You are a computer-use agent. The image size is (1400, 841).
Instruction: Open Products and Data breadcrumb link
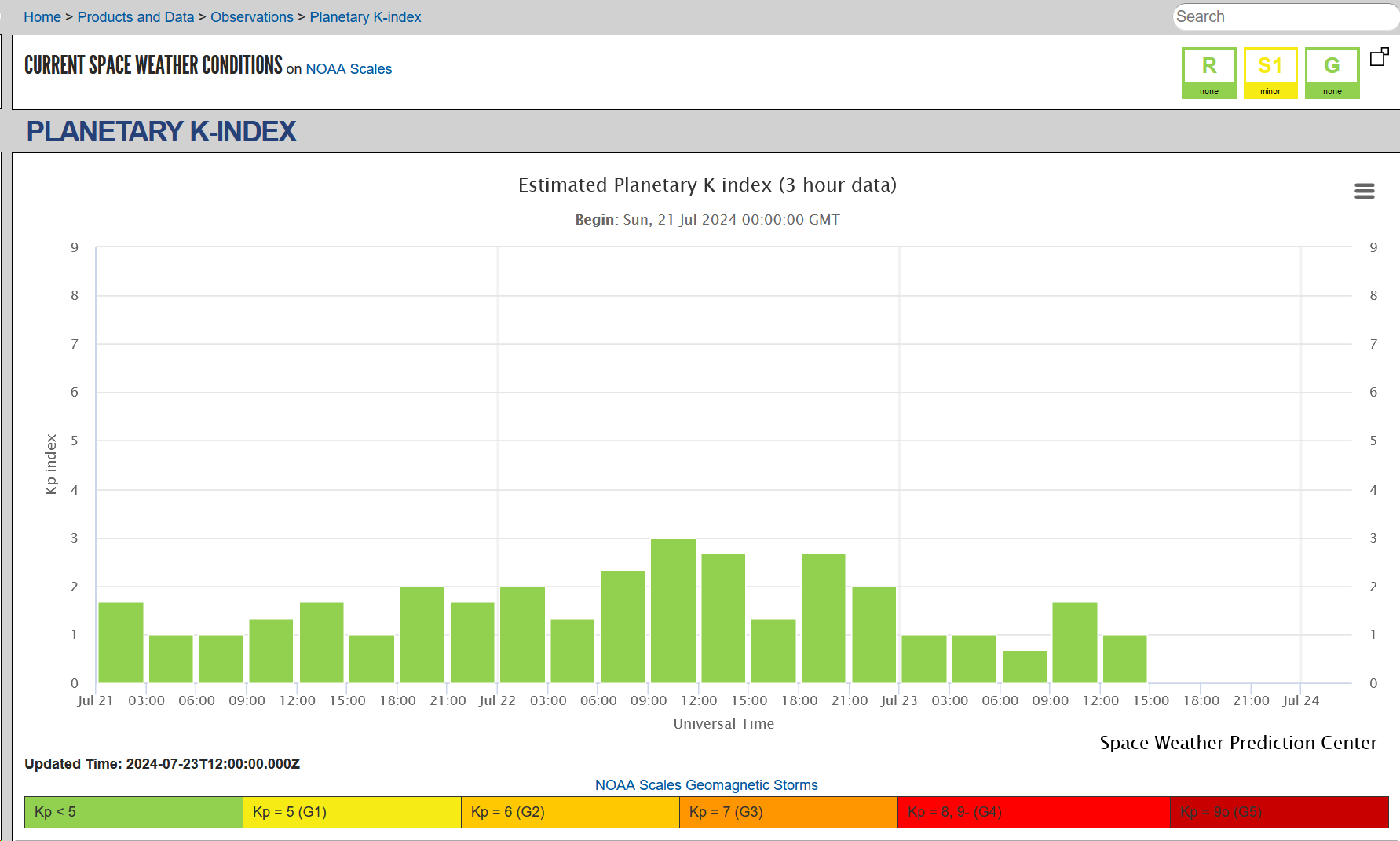point(136,17)
